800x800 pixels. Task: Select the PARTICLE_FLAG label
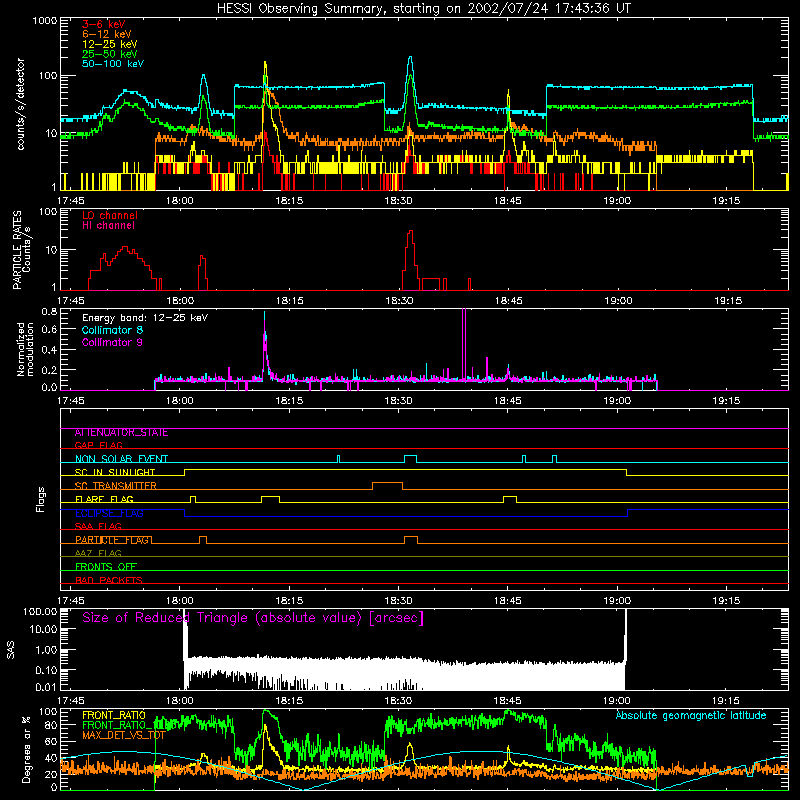point(113,540)
